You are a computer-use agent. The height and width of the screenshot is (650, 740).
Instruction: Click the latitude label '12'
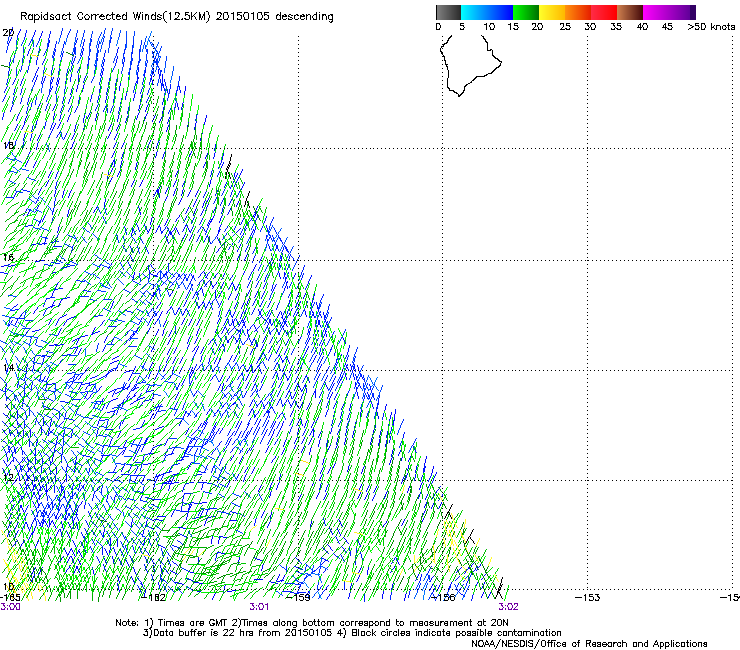click(8, 477)
